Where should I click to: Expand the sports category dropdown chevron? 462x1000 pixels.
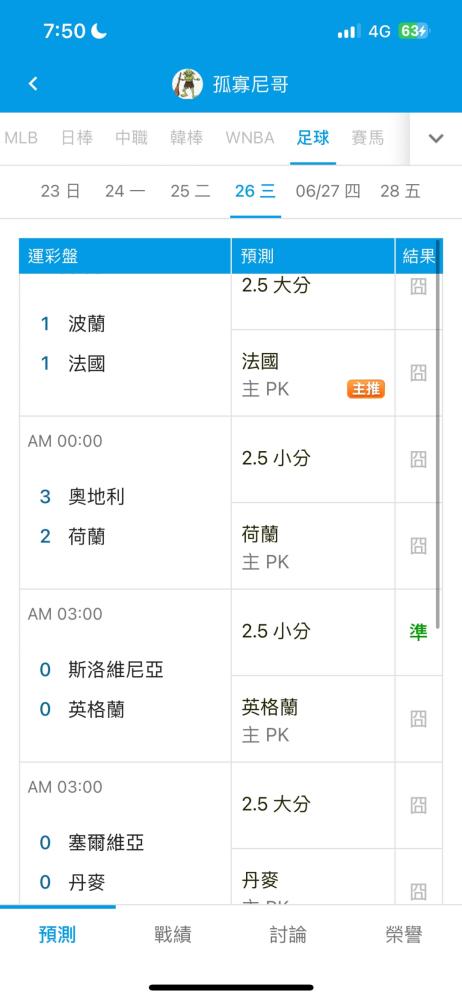coord(436,138)
